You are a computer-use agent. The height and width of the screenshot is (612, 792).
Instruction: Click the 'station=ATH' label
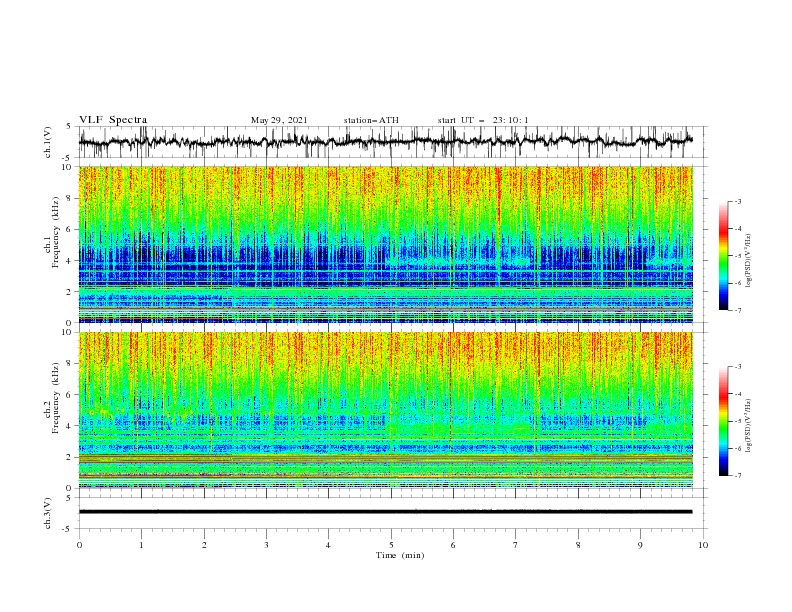tap(371, 120)
